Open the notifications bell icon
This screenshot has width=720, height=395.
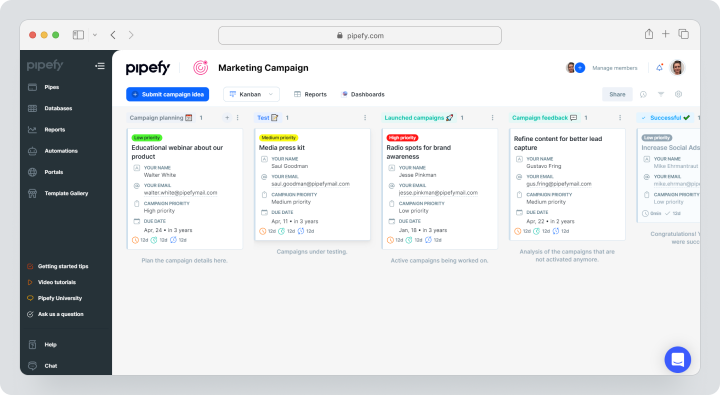point(659,68)
